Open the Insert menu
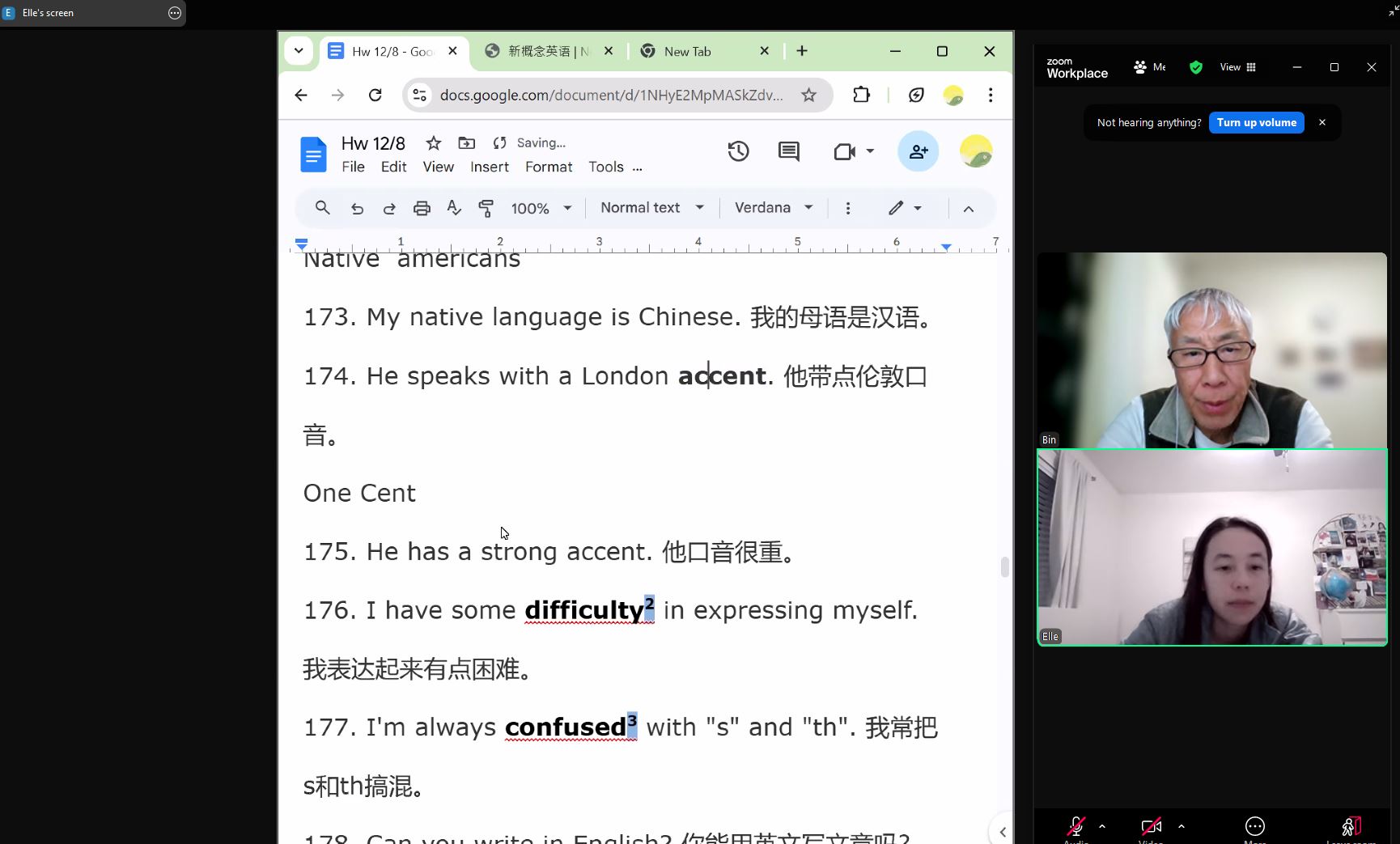This screenshot has height=844, width=1400. pyautogui.click(x=490, y=167)
